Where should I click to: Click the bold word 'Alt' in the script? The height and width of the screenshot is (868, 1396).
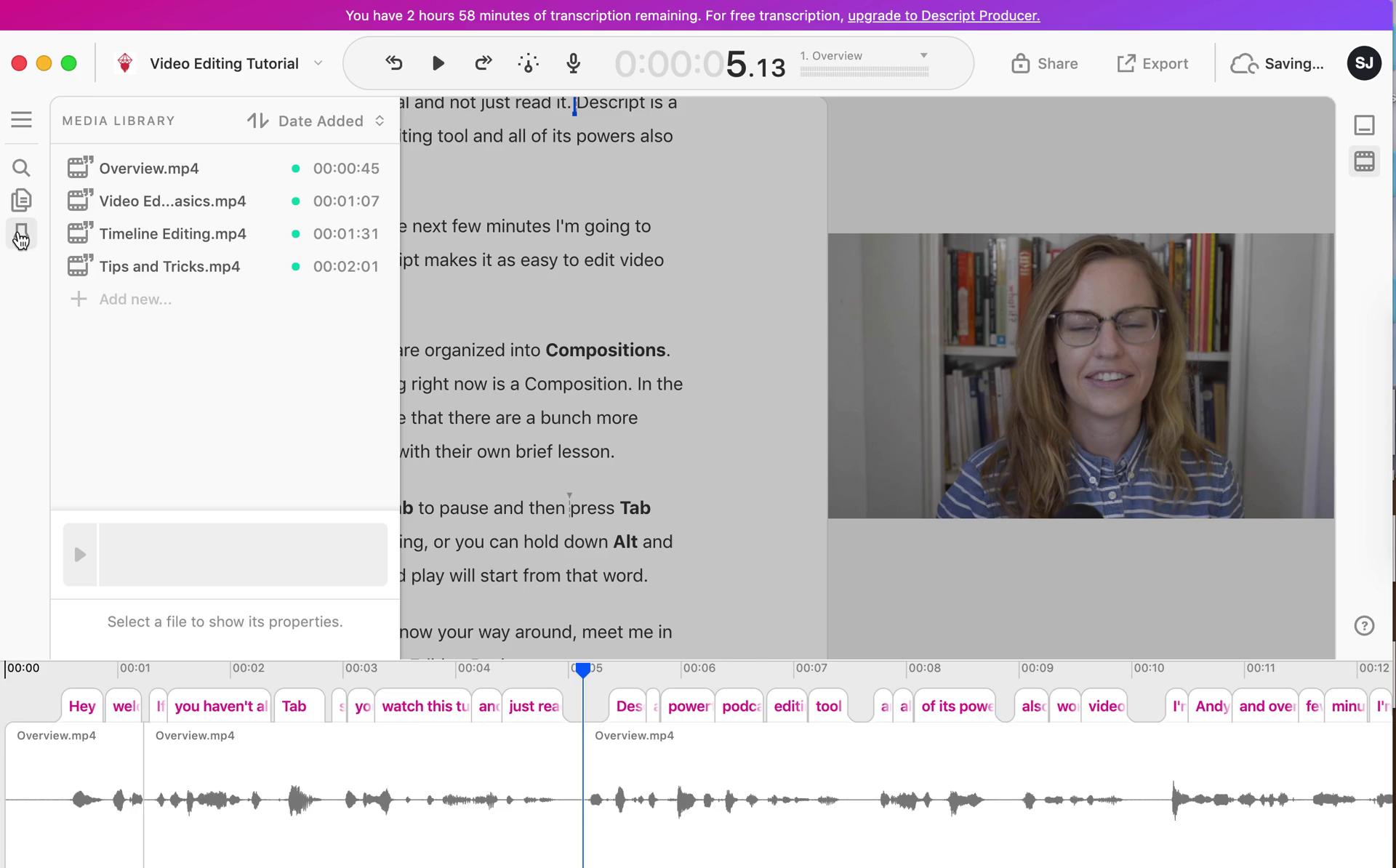pyautogui.click(x=625, y=542)
